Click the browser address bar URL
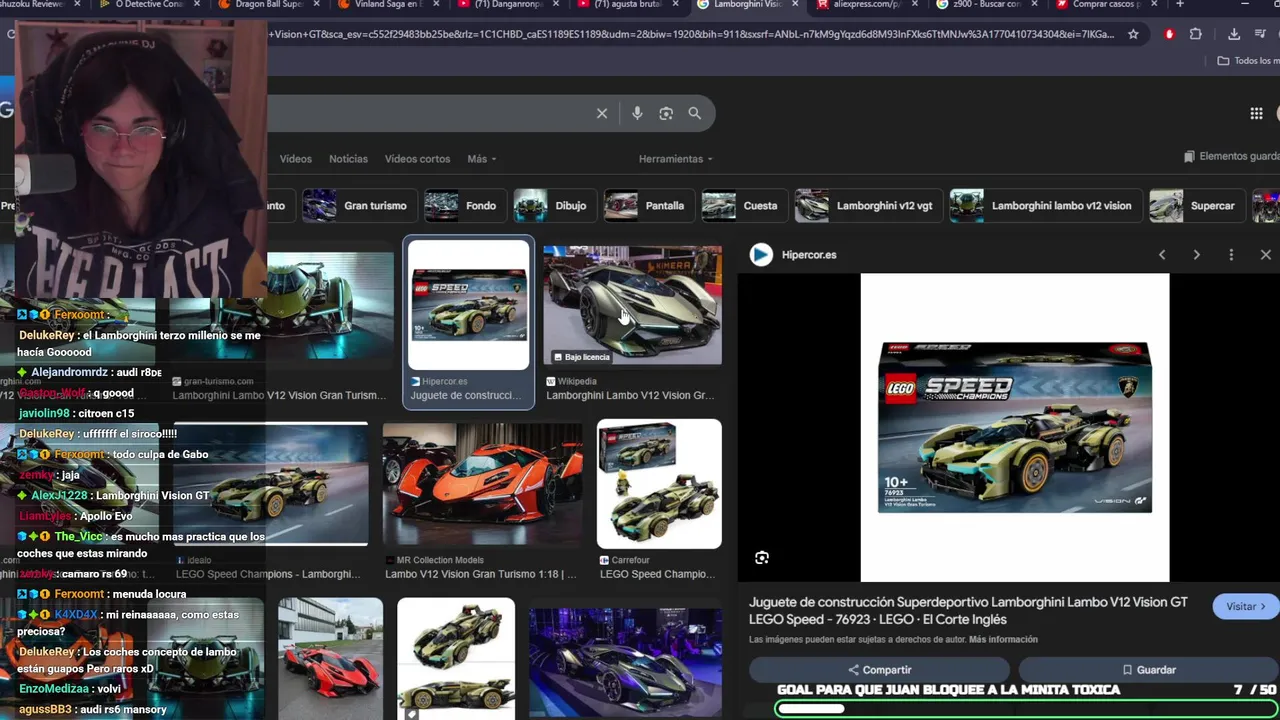Viewport: 1280px width, 720px height. pos(690,34)
